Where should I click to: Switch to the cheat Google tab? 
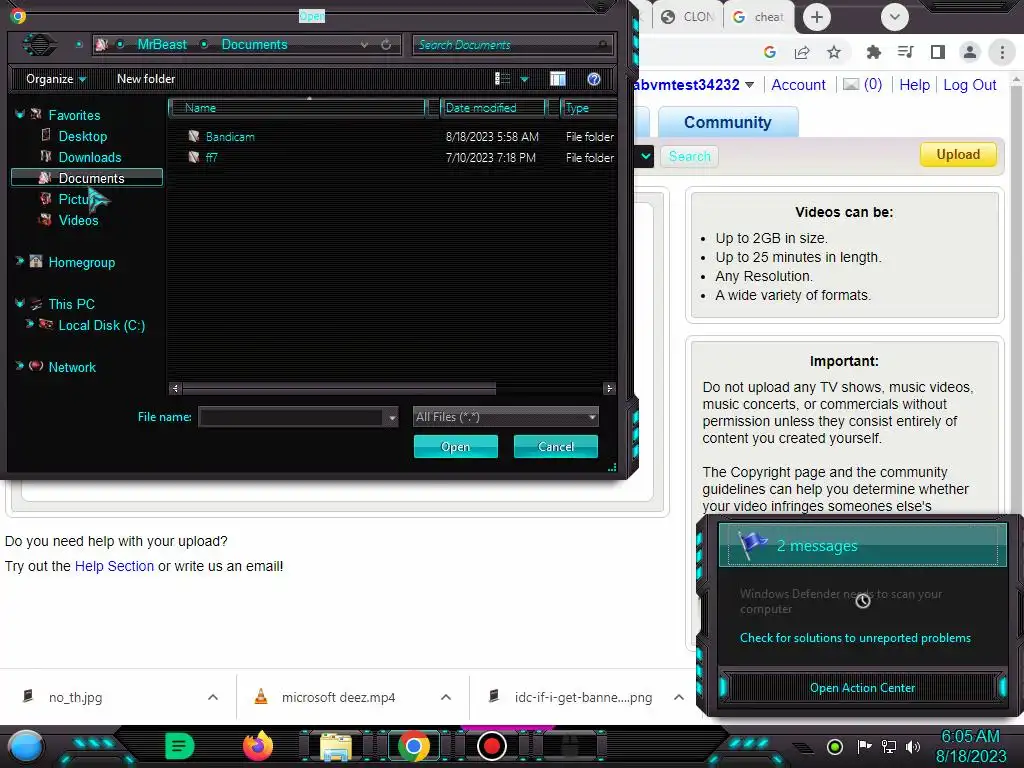[759, 17]
